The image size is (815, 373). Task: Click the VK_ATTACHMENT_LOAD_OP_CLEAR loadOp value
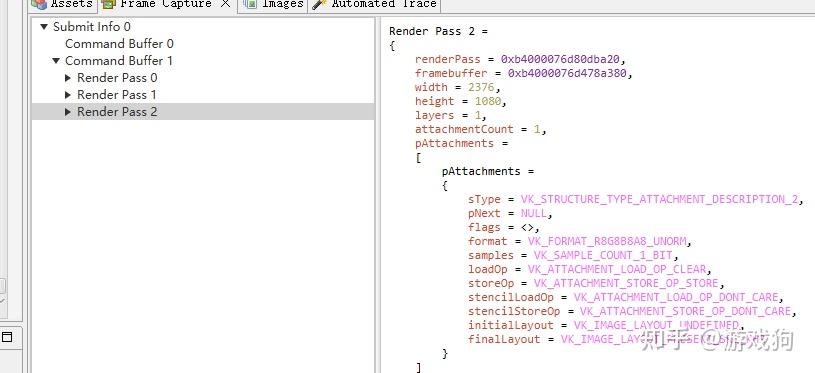616,270
